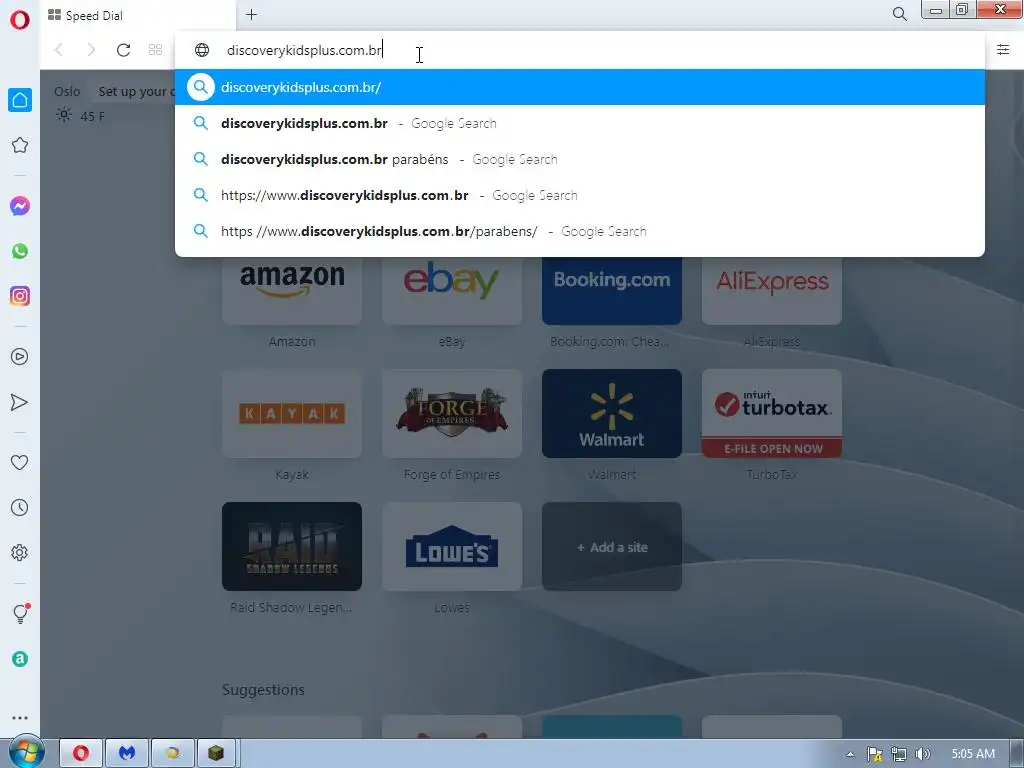Open the Kayak speed dial tile
This screenshot has height=768, width=1024.
[x=292, y=413]
